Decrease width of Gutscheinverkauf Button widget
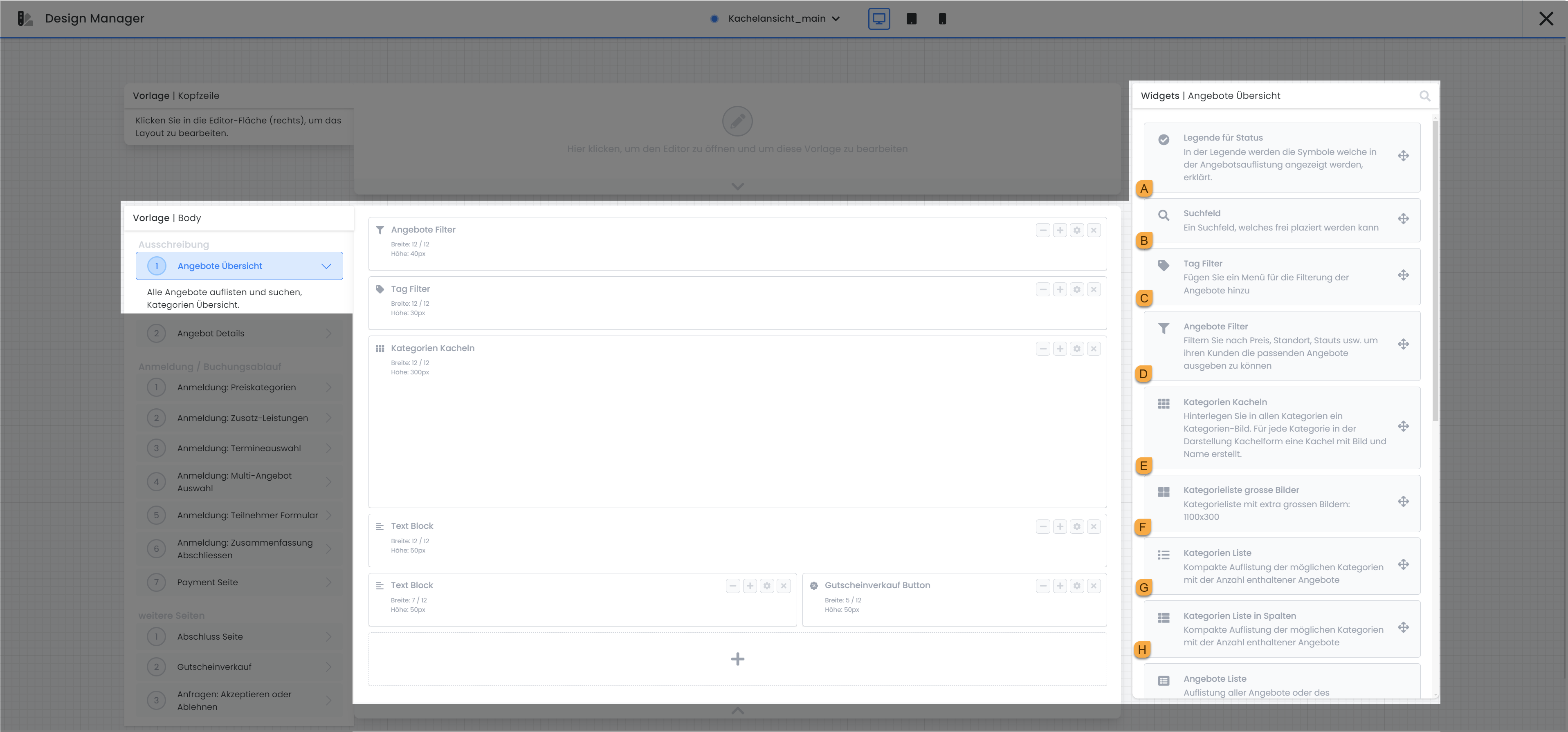 (x=1043, y=586)
